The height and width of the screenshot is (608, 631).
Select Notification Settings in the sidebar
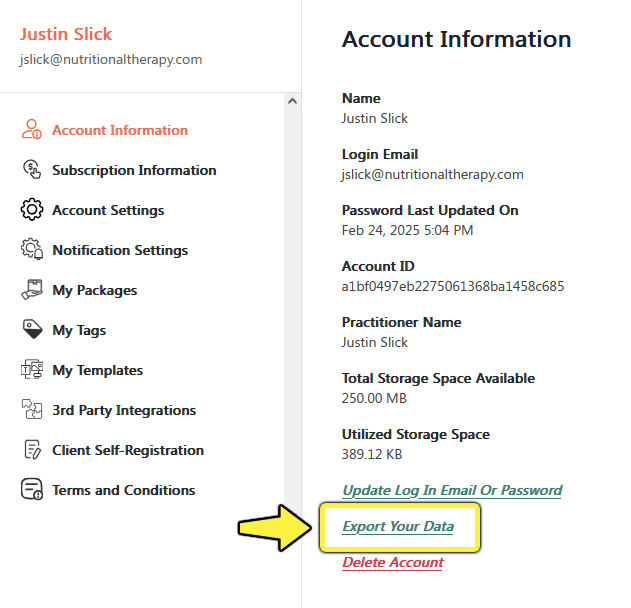[120, 250]
